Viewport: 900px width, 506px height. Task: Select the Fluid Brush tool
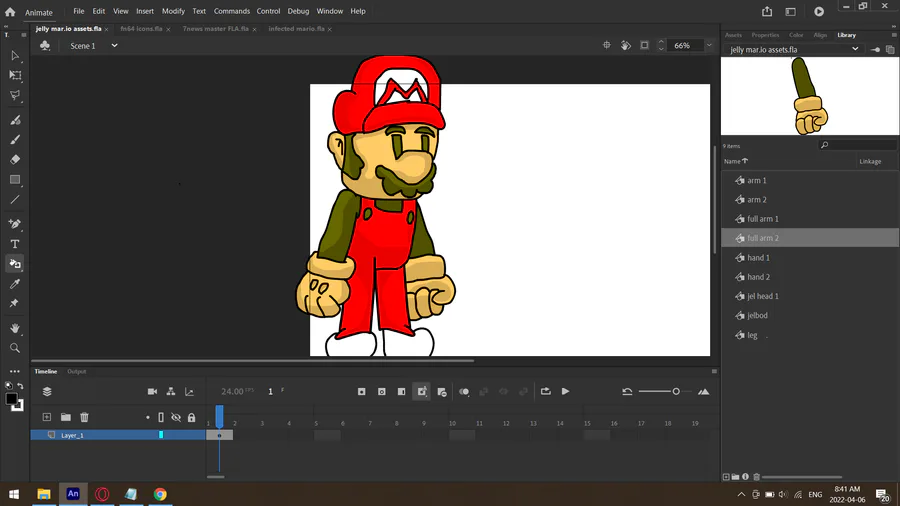(x=15, y=120)
